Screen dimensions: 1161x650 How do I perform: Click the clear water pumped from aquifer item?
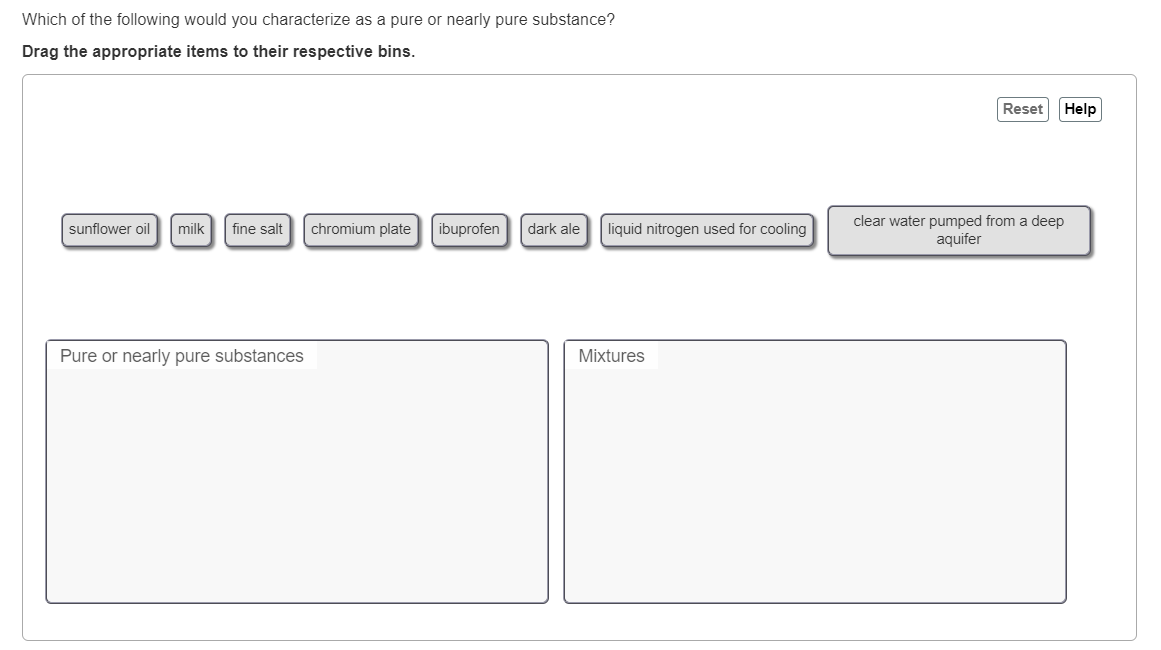click(957, 230)
